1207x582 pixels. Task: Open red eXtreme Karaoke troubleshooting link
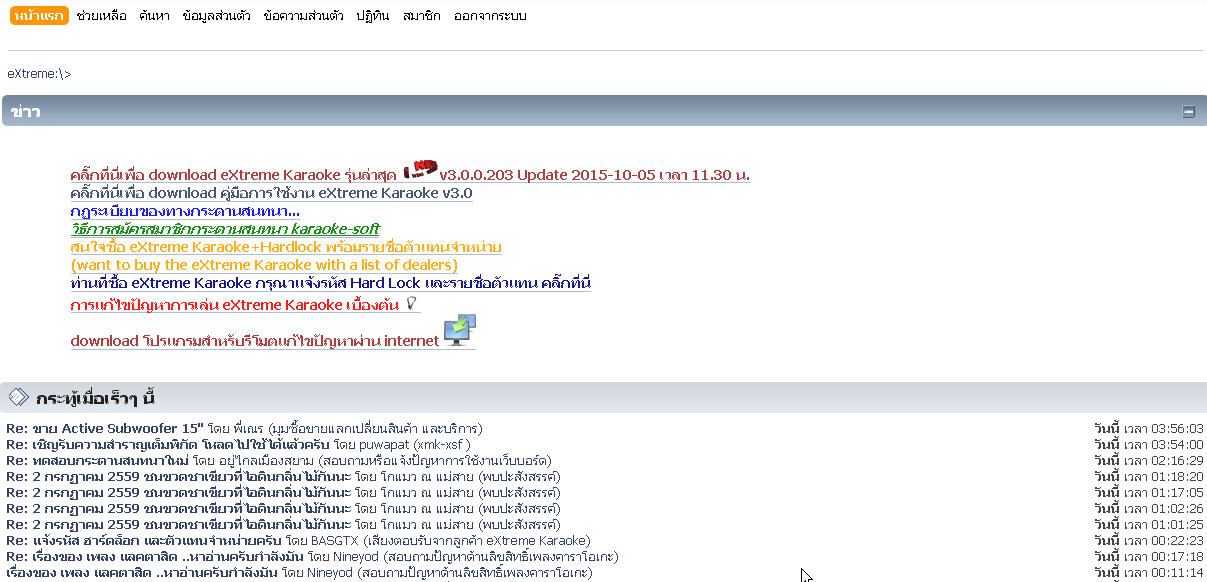point(235,305)
